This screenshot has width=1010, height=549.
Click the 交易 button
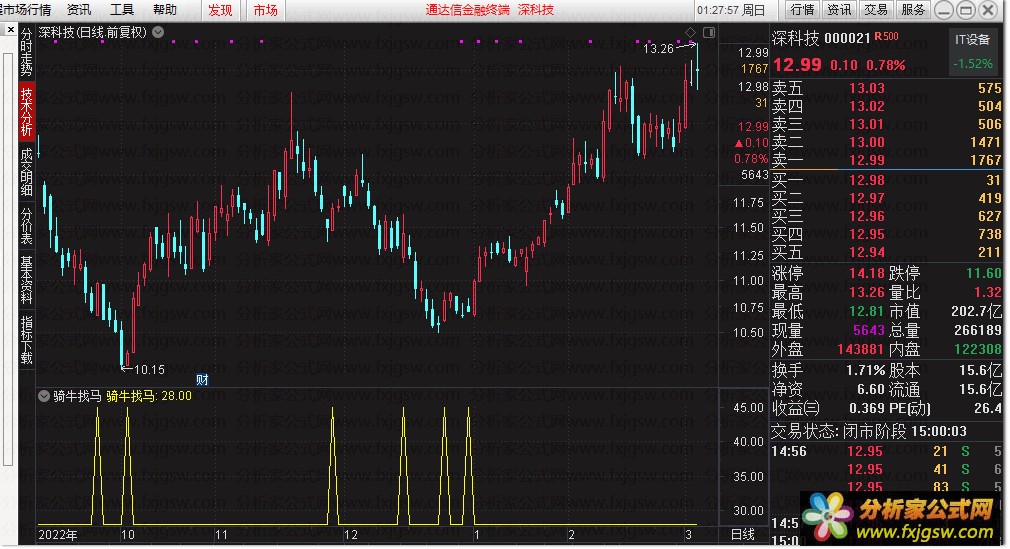(876, 10)
